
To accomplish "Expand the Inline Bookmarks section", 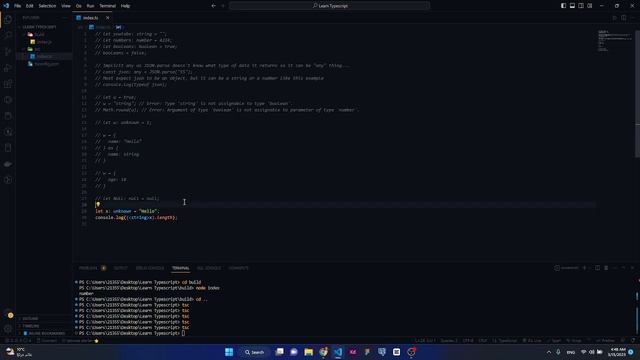I will (x=43, y=333).
